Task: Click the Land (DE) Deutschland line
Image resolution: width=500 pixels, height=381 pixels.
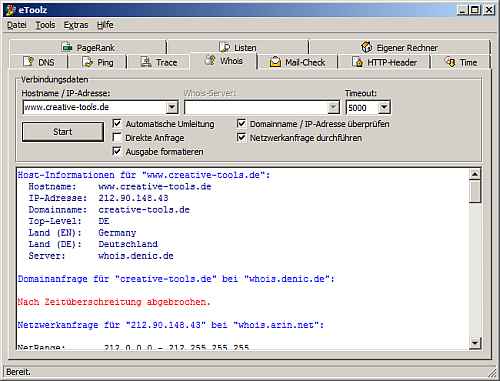Action: pyautogui.click(x=93, y=244)
